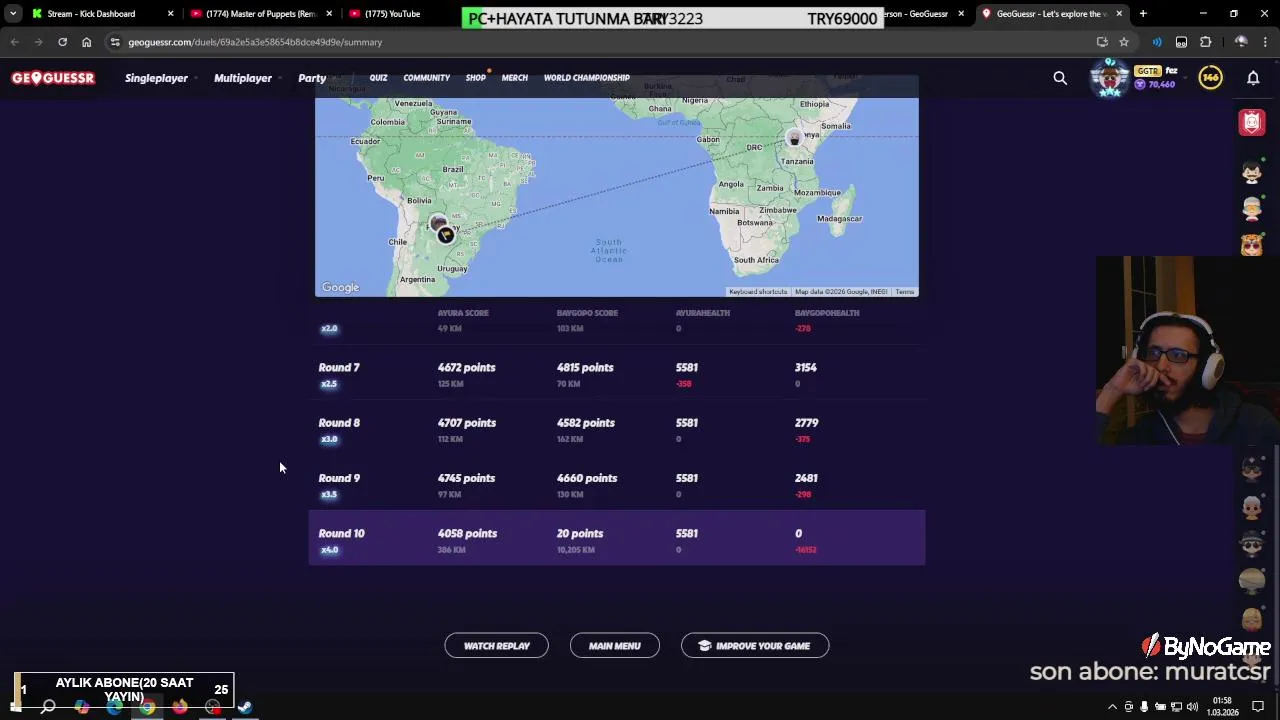Image resolution: width=1280 pixels, height=720 pixels.
Task: Select the Round 8 row
Action: coord(617,430)
